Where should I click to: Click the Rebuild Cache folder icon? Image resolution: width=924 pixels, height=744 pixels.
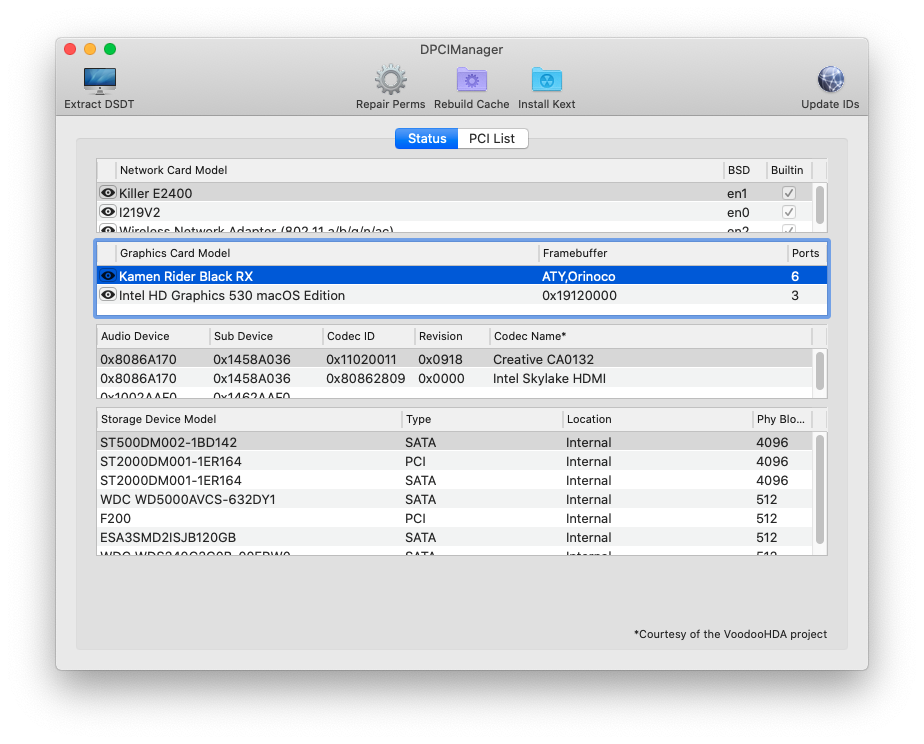(471, 80)
